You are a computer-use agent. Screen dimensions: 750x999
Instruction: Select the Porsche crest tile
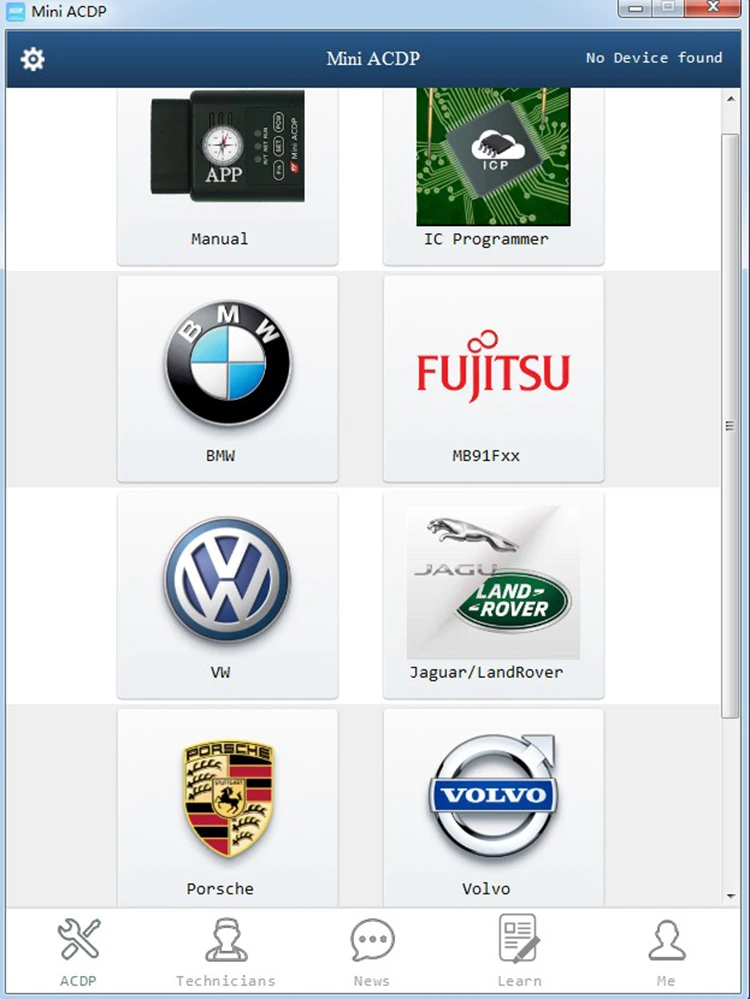pyautogui.click(x=227, y=808)
